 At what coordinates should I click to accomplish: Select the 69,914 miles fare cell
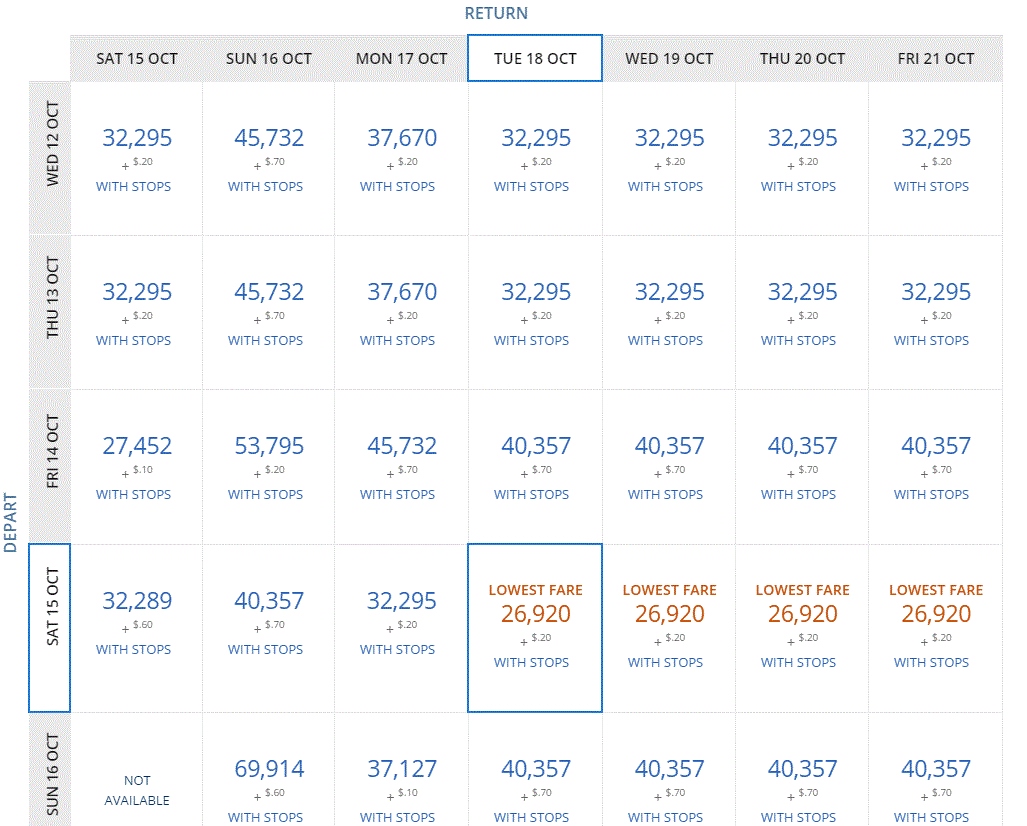pos(269,769)
